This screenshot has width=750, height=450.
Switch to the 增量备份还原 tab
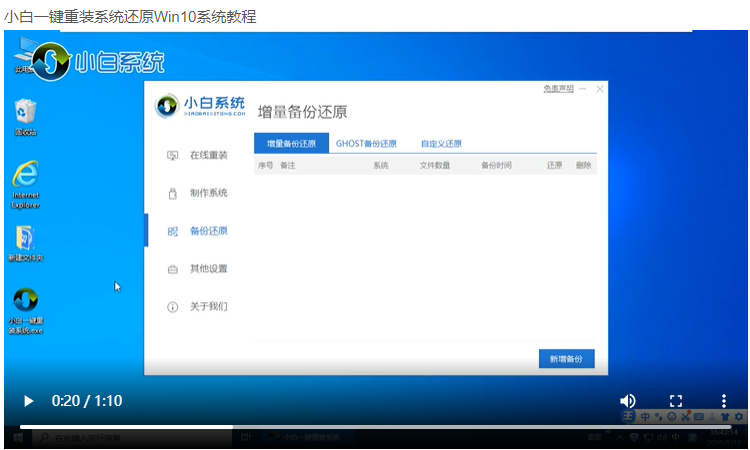tap(291, 143)
